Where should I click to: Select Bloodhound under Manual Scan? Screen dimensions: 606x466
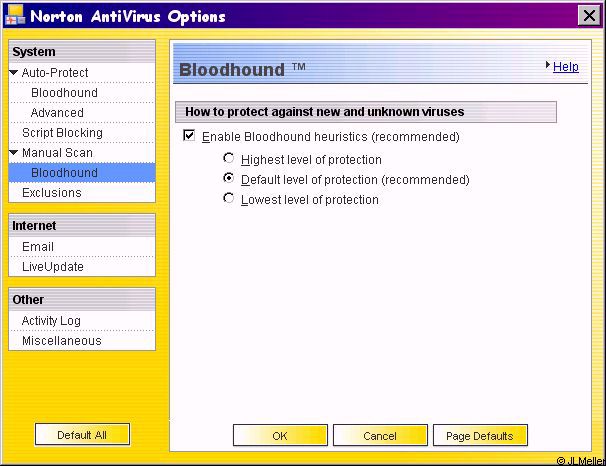coord(64,173)
